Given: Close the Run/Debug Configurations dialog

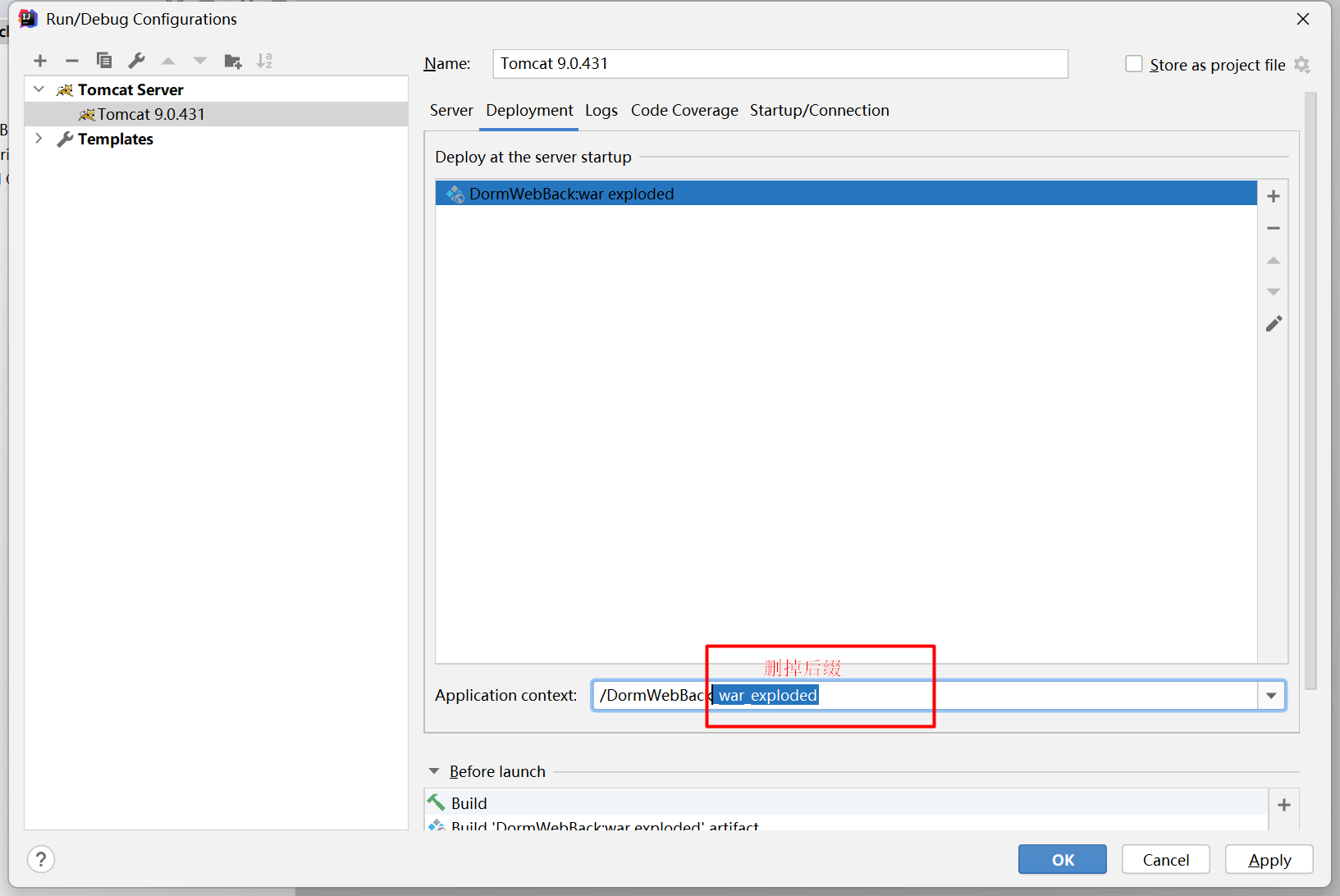Looking at the screenshot, I should [1303, 19].
